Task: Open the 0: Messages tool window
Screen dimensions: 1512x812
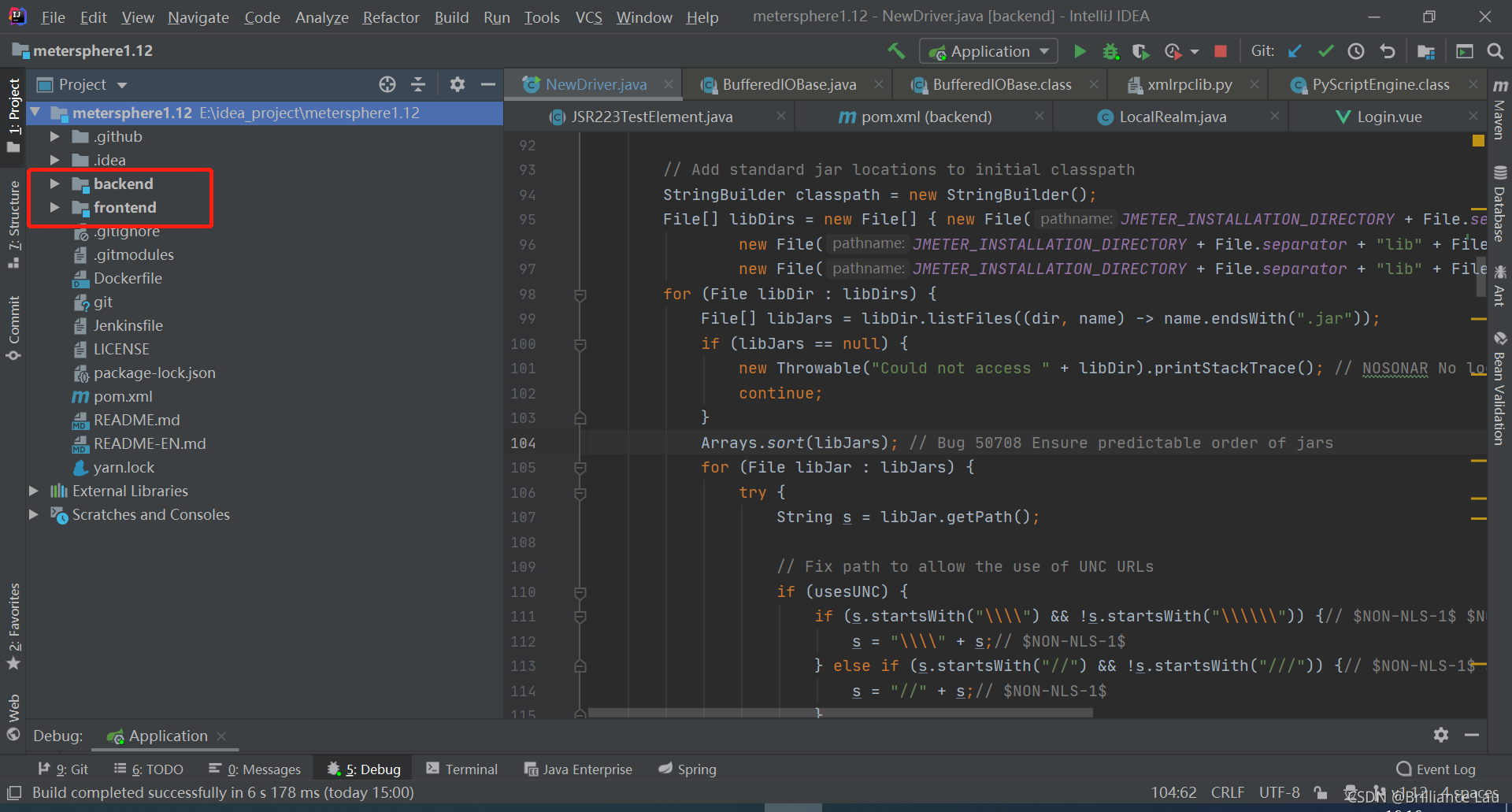Action: pos(255,769)
